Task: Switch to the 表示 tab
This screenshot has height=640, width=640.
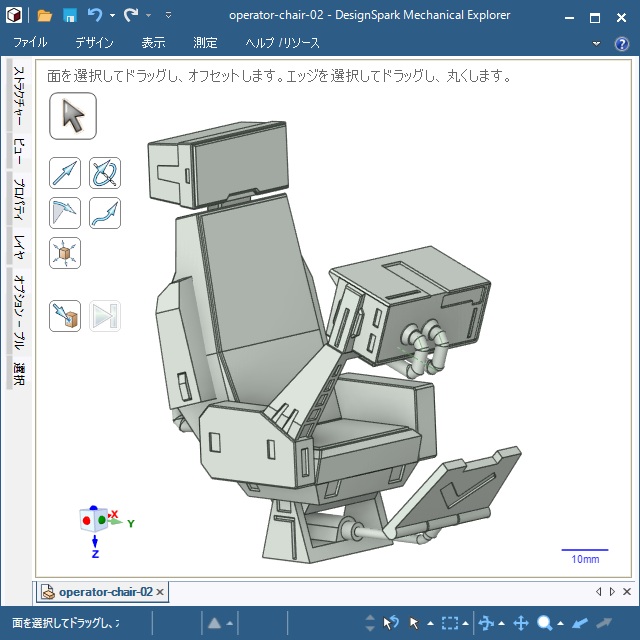Action: 153,42
